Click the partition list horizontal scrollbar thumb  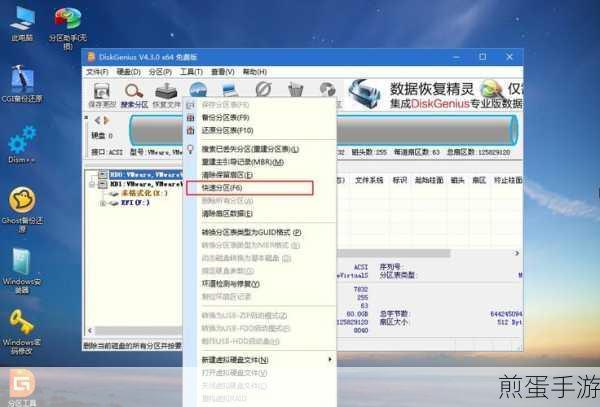tap(393, 253)
